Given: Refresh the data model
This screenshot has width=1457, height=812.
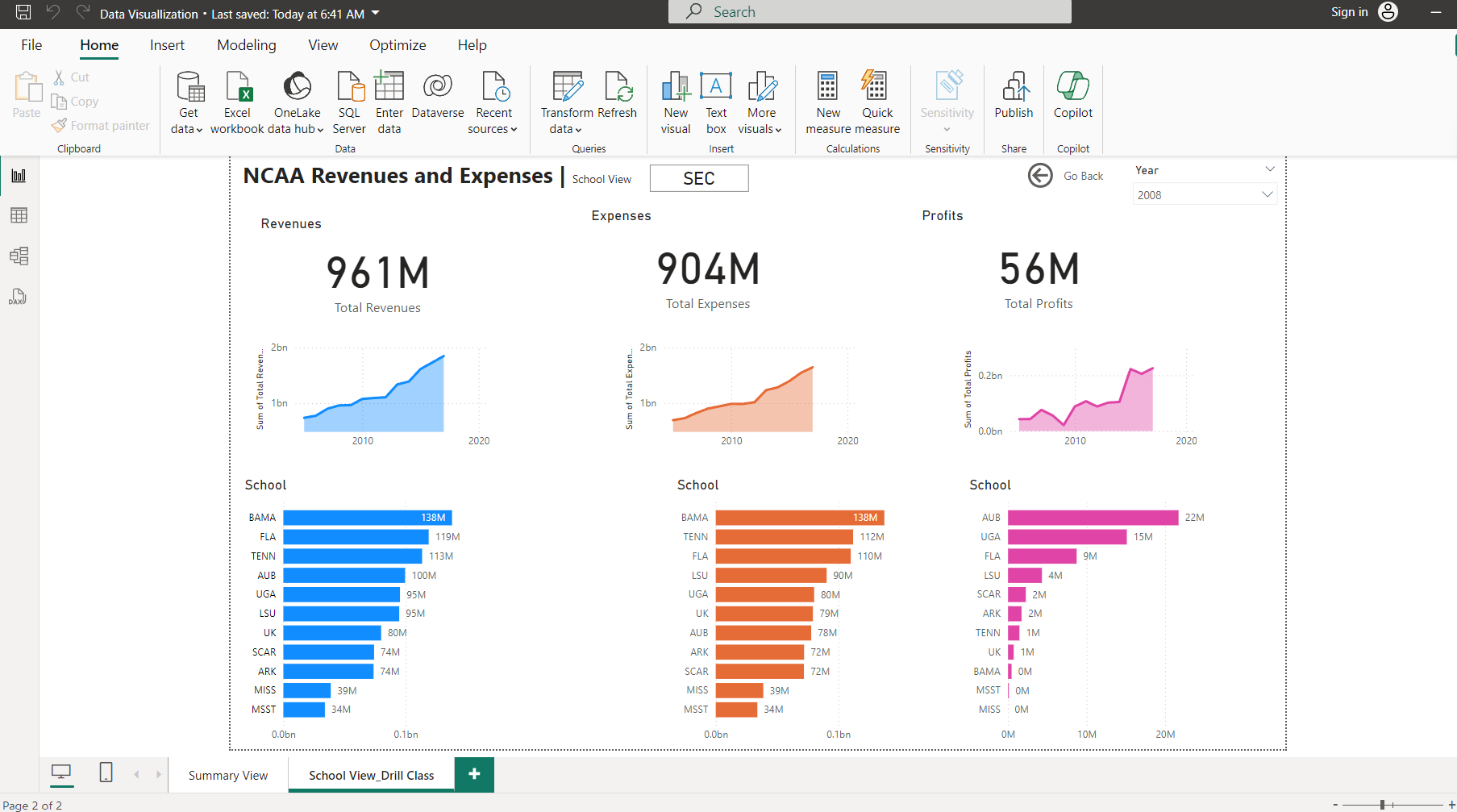Looking at the screenshot, I should [x=618, y=94].
